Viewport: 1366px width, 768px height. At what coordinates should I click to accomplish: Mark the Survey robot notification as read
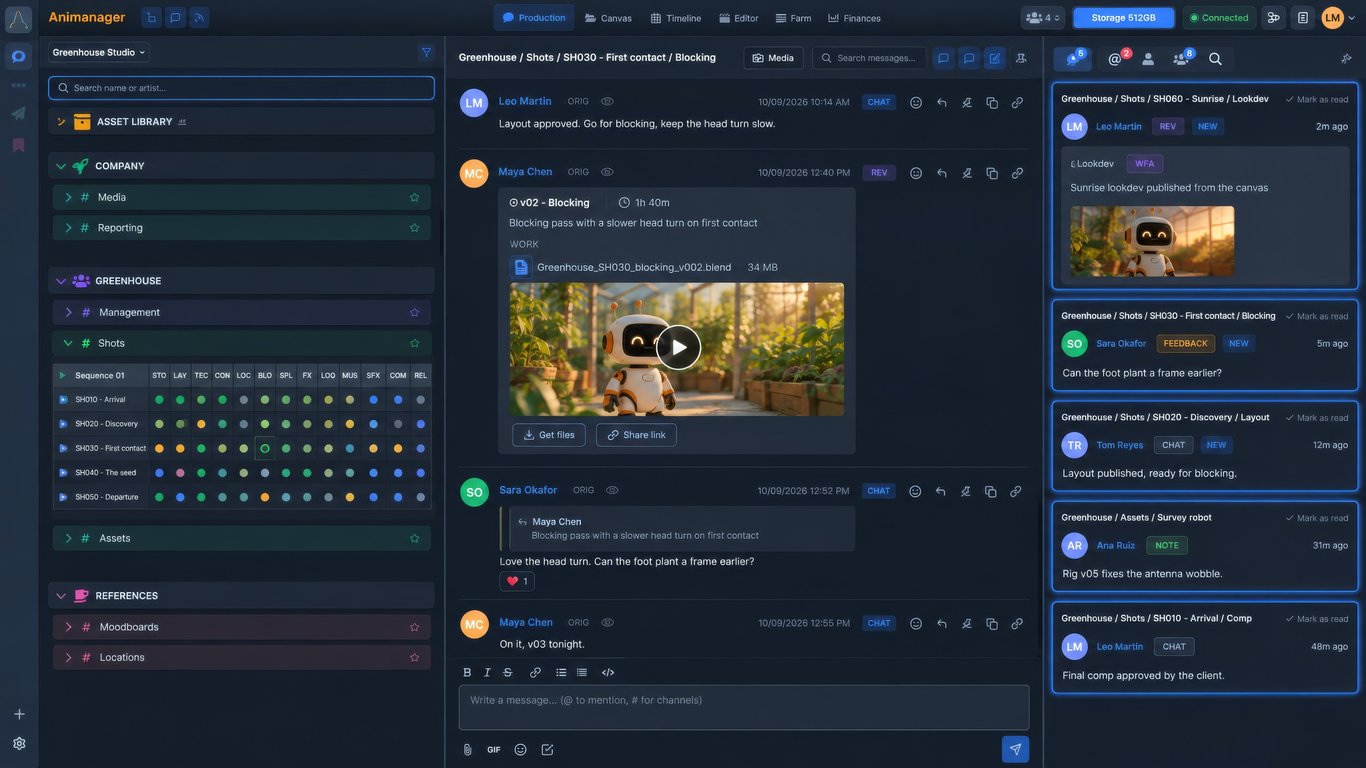1317,518
